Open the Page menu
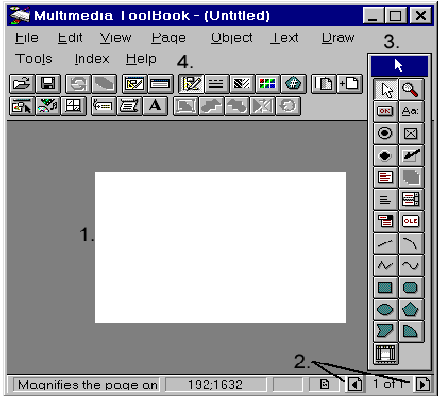The image size is (439, 397). click(x=168, y=38)
